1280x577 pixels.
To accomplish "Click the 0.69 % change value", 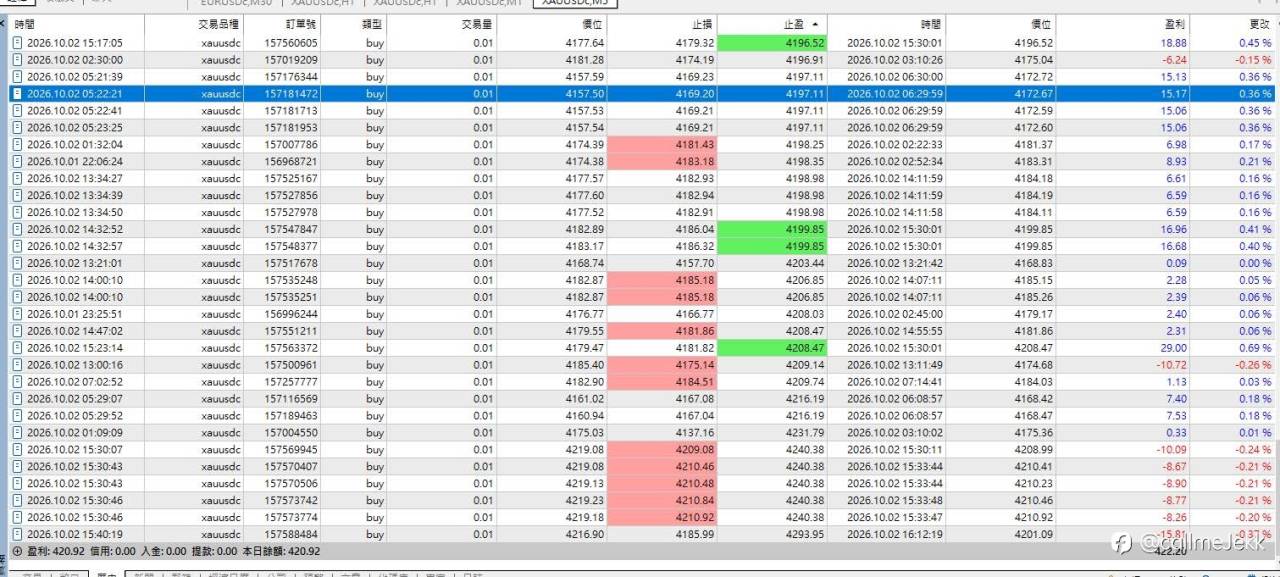I will [x=1255, y=348].
